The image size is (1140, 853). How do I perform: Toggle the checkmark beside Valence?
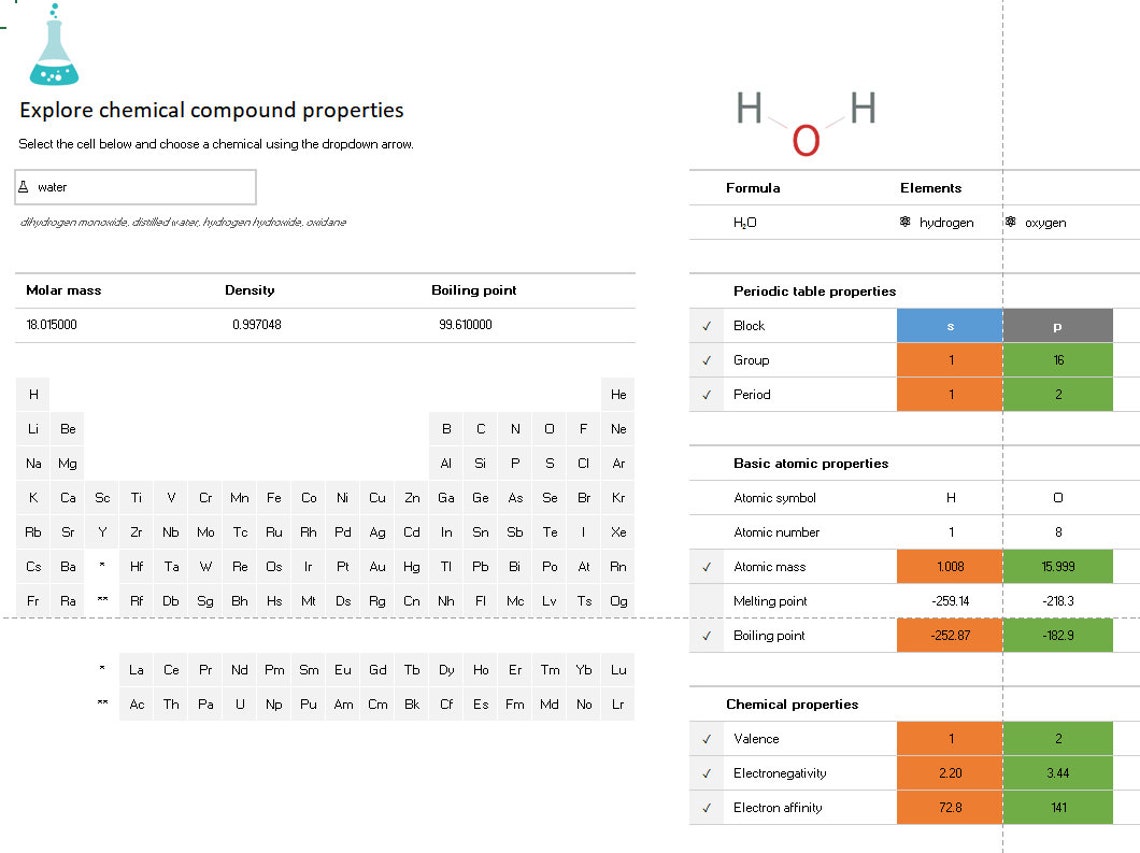pyautogui.click(x=706, y=738)
